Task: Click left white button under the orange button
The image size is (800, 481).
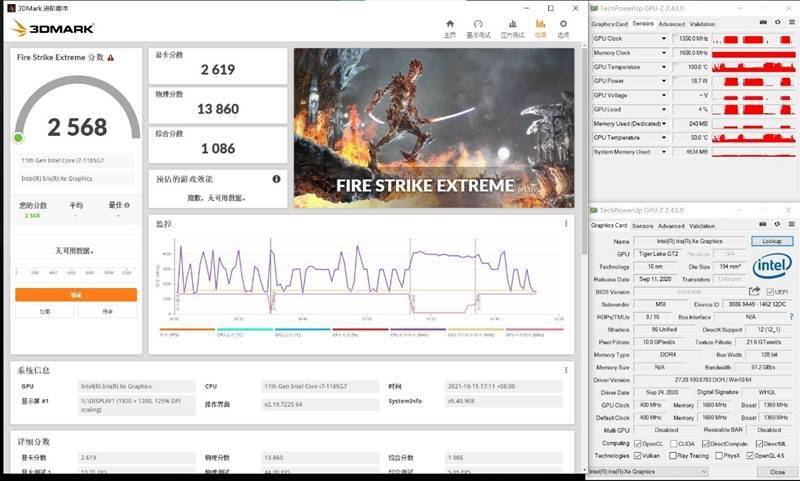Action: 45,311
